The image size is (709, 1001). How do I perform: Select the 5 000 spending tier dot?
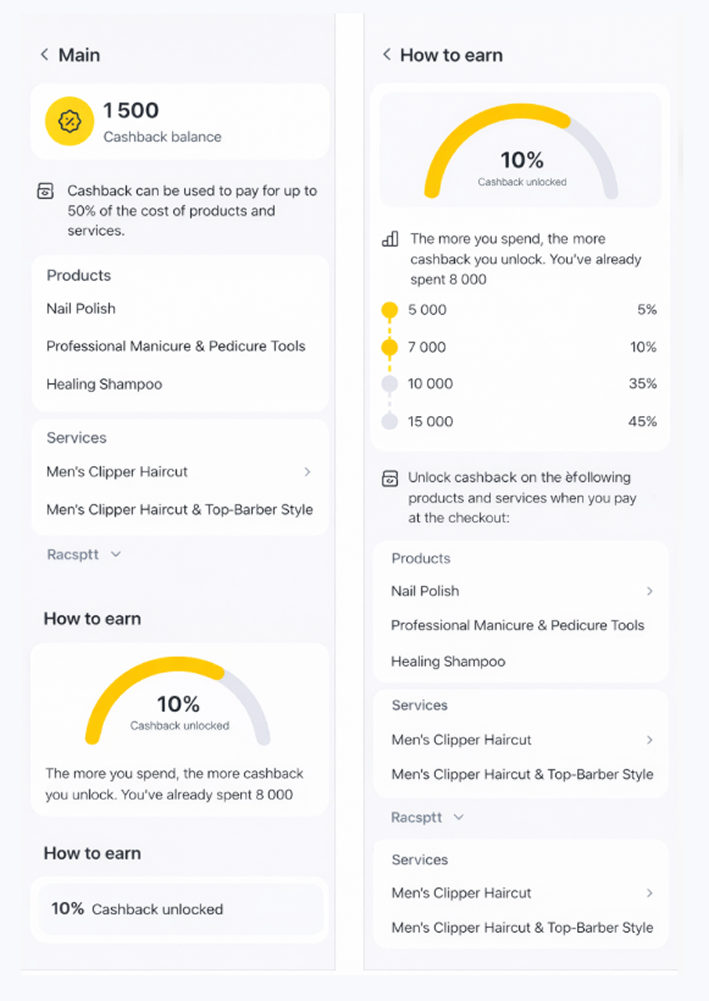390,310
